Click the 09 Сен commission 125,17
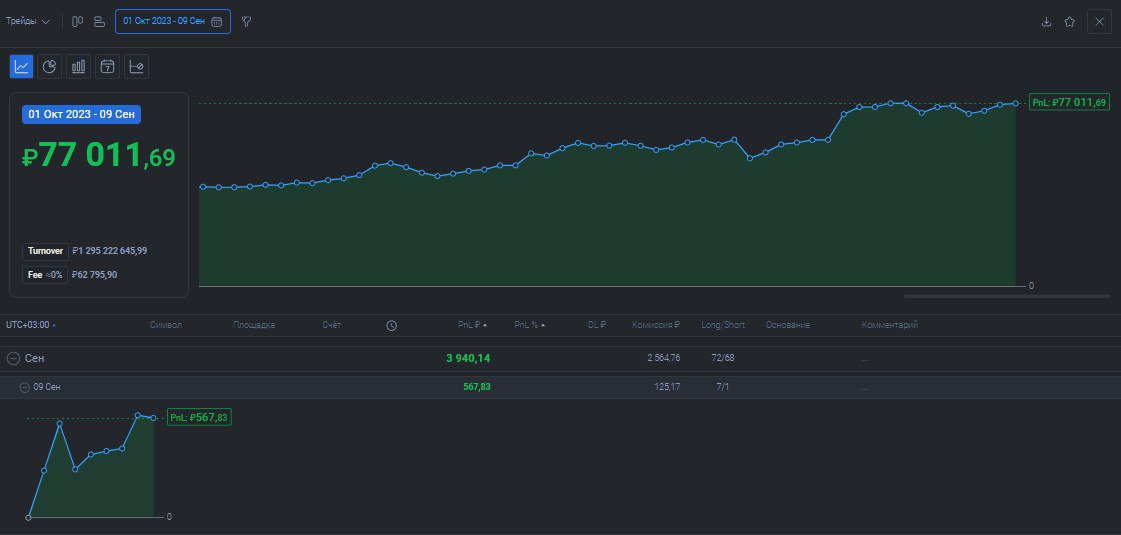The height and width of the screenshot is (535, 1121). (668, 387)
